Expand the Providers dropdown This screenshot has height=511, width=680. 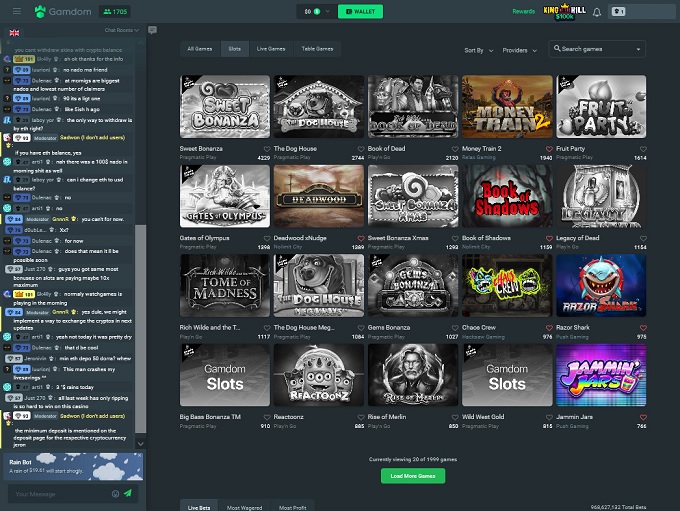[520, 50]
